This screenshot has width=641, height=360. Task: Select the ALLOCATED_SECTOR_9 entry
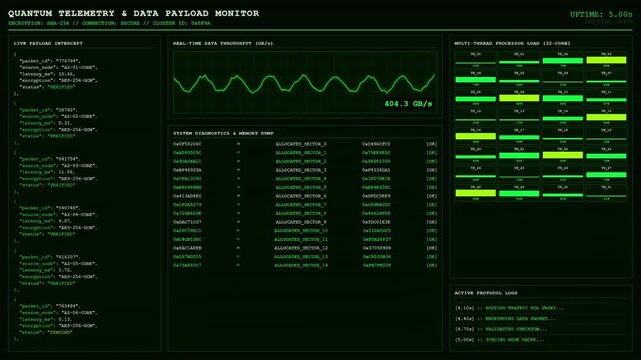(301, 222)
